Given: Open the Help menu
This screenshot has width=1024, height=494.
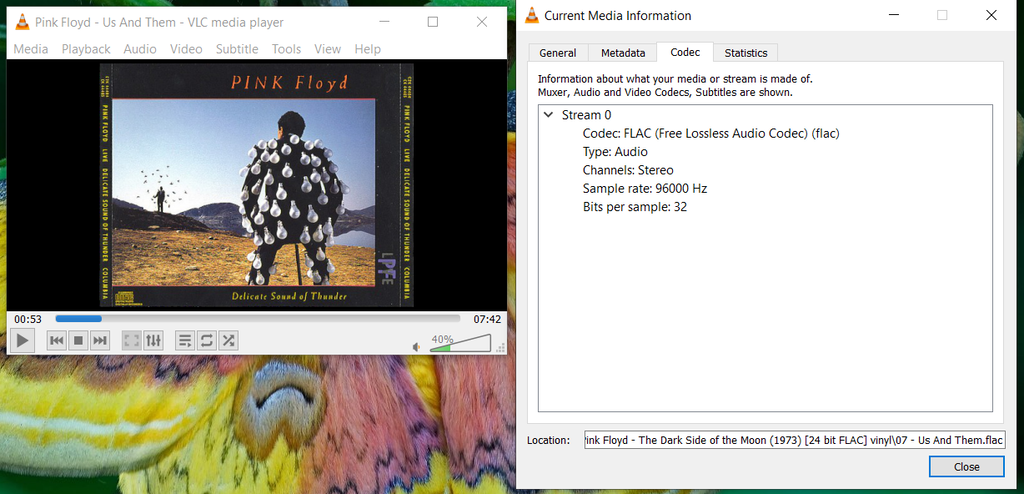Looking at the screenshot, I should coord(368,49).
